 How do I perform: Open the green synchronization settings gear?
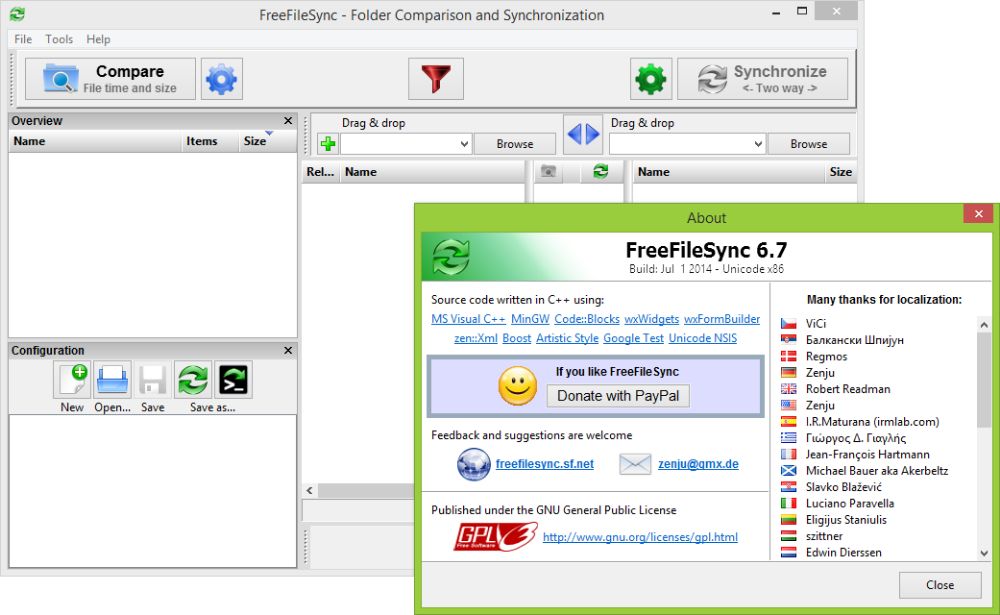[651, 79]
